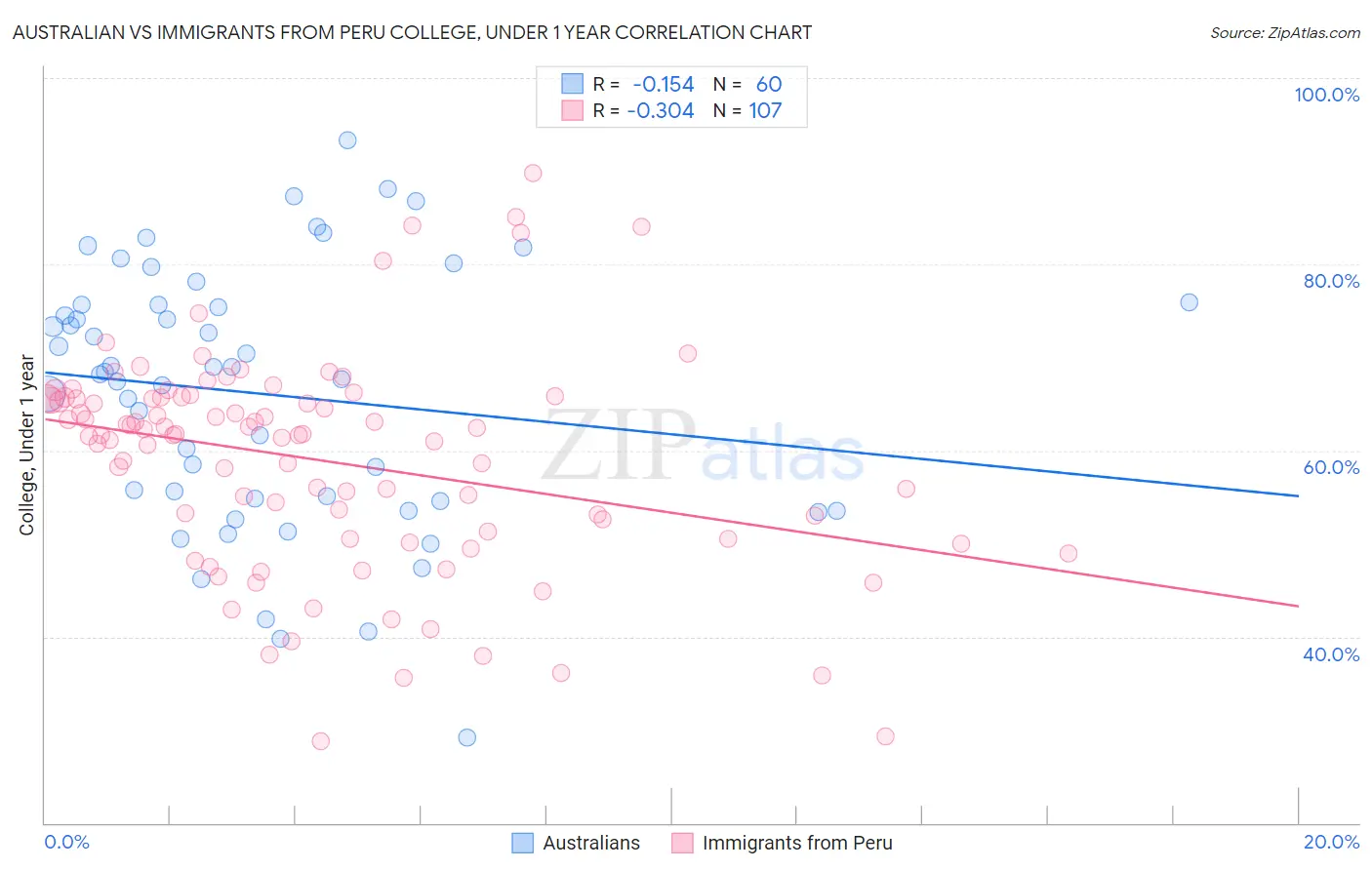Screen dimensions: 1372x870
Task: Click the right end of blue trend line
Action: coord(1298,495)
